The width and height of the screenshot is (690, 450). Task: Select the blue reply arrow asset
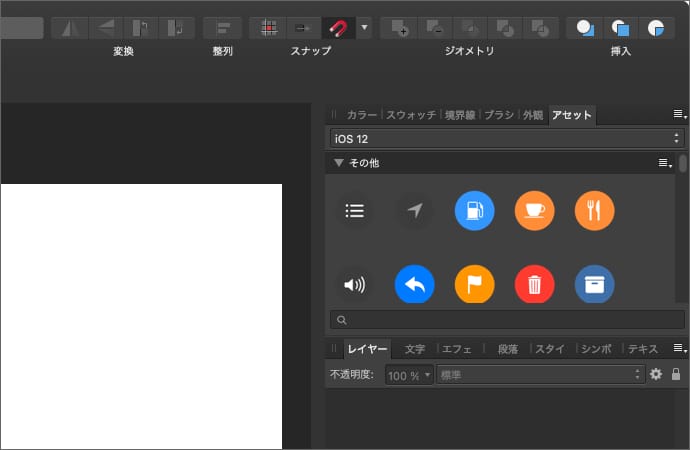414,285
